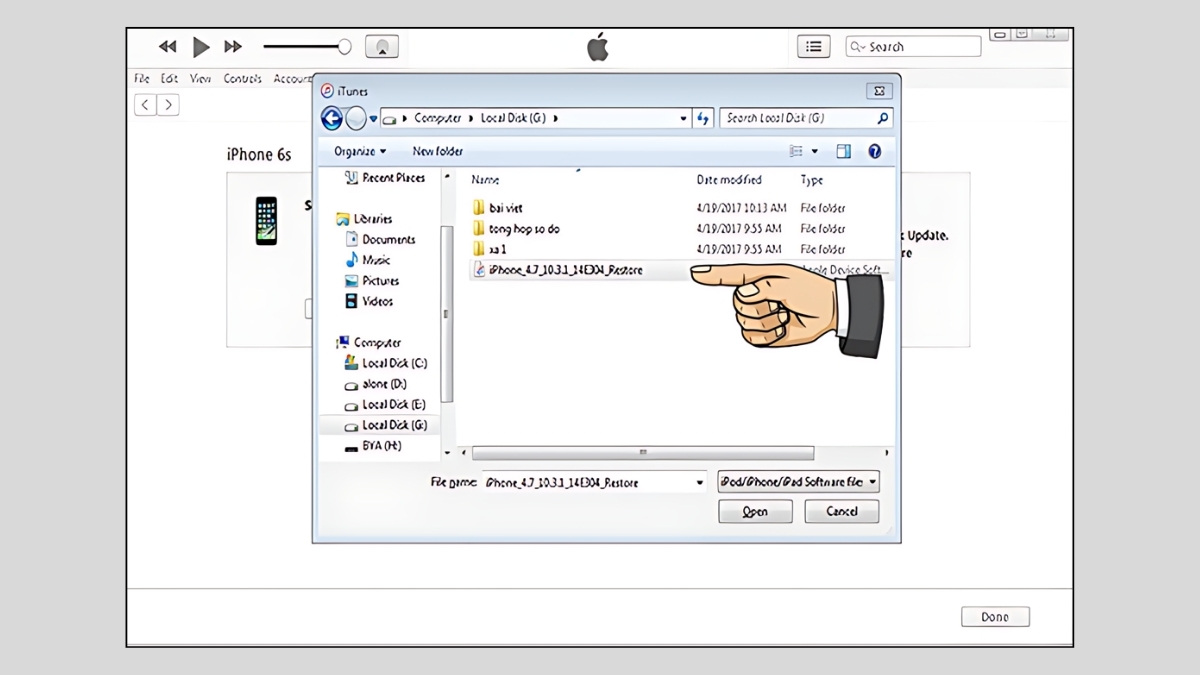Open recent locations dropdown arrow
The image size is (1200, 675).
(x=374, y=118)
